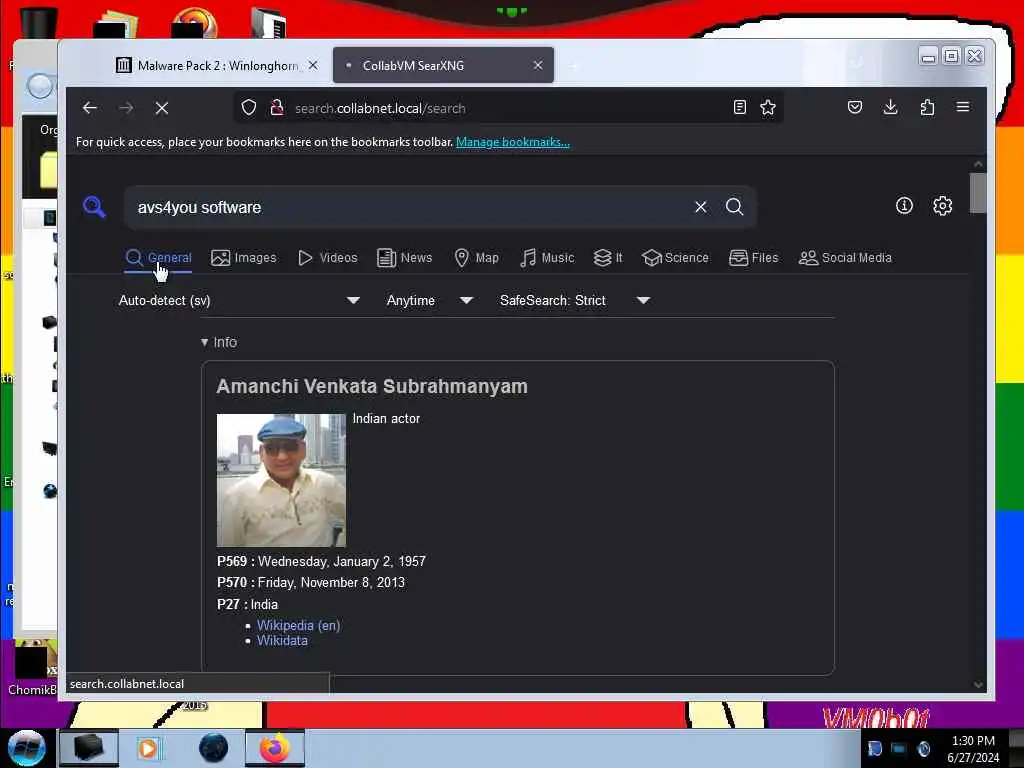Open the Pocket save icon
Image resolution: width=1024 pixels, height=768 pixels.
(x=855, y=107)
